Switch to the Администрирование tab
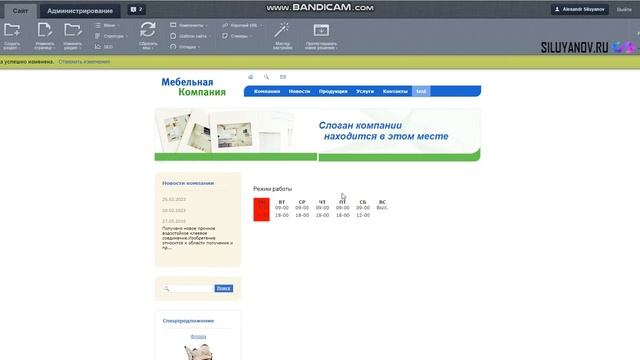The image size is (640, 360). (x=80, y=11)
